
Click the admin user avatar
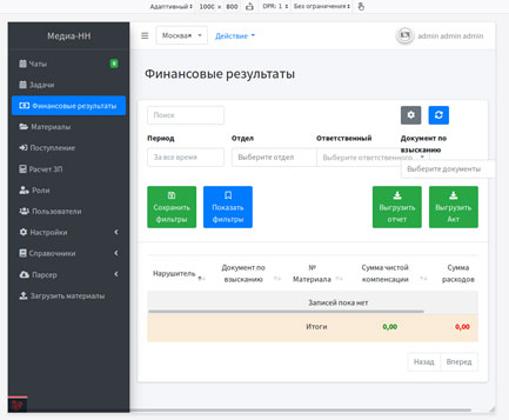405,35
